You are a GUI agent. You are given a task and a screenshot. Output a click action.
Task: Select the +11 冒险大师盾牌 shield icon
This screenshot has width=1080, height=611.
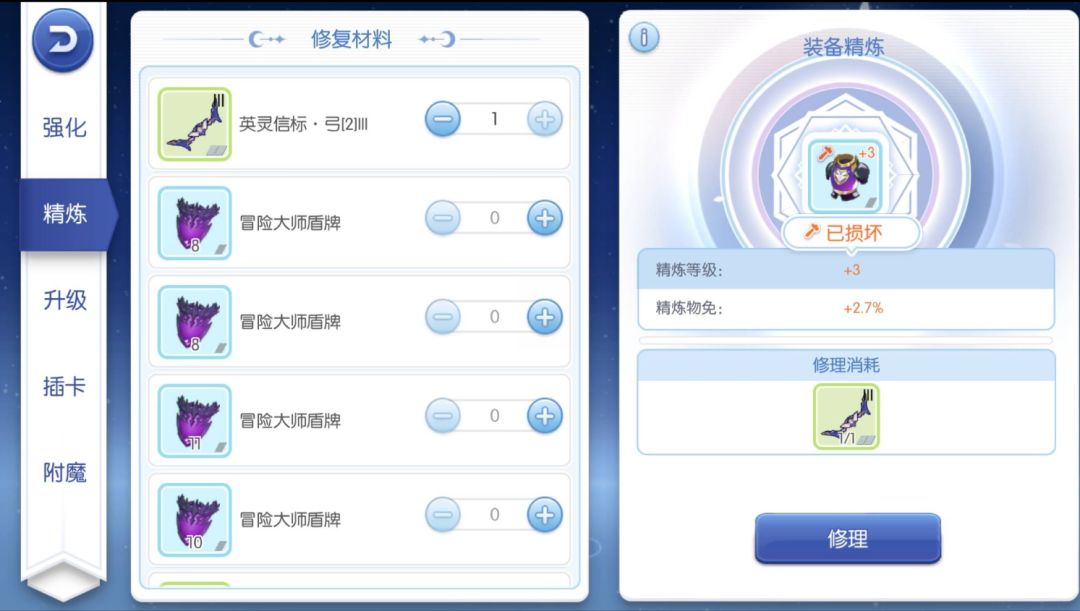(194, 421)
